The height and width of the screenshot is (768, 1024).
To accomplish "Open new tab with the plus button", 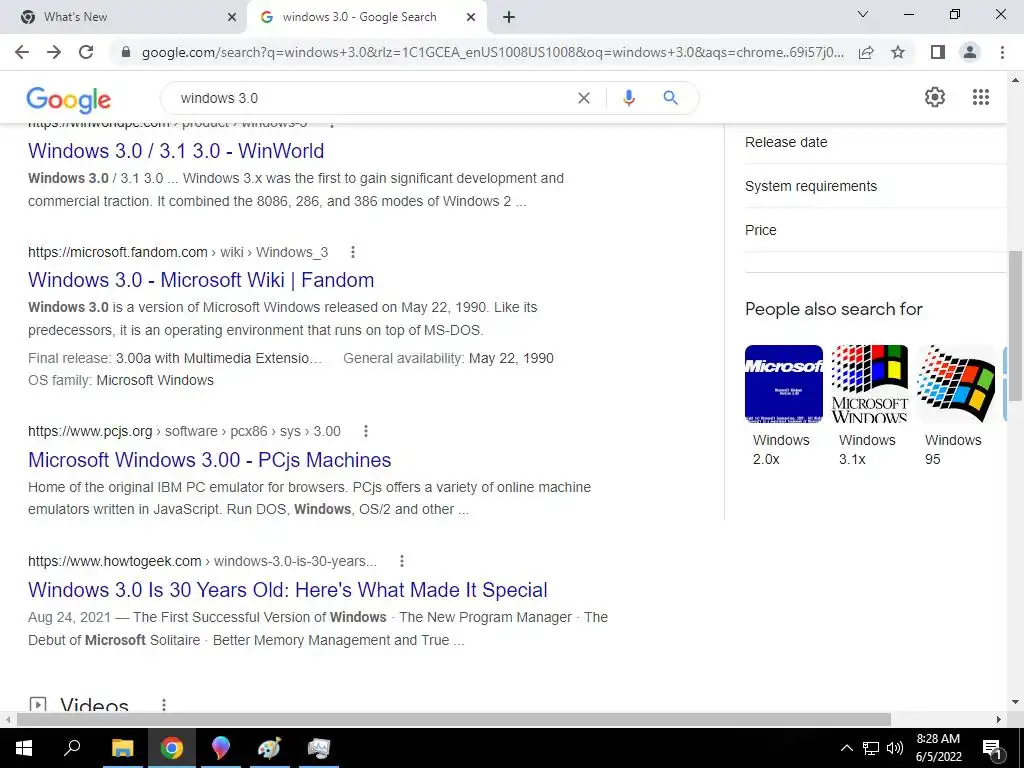I will pyautogui.click(x=509, y=17).
